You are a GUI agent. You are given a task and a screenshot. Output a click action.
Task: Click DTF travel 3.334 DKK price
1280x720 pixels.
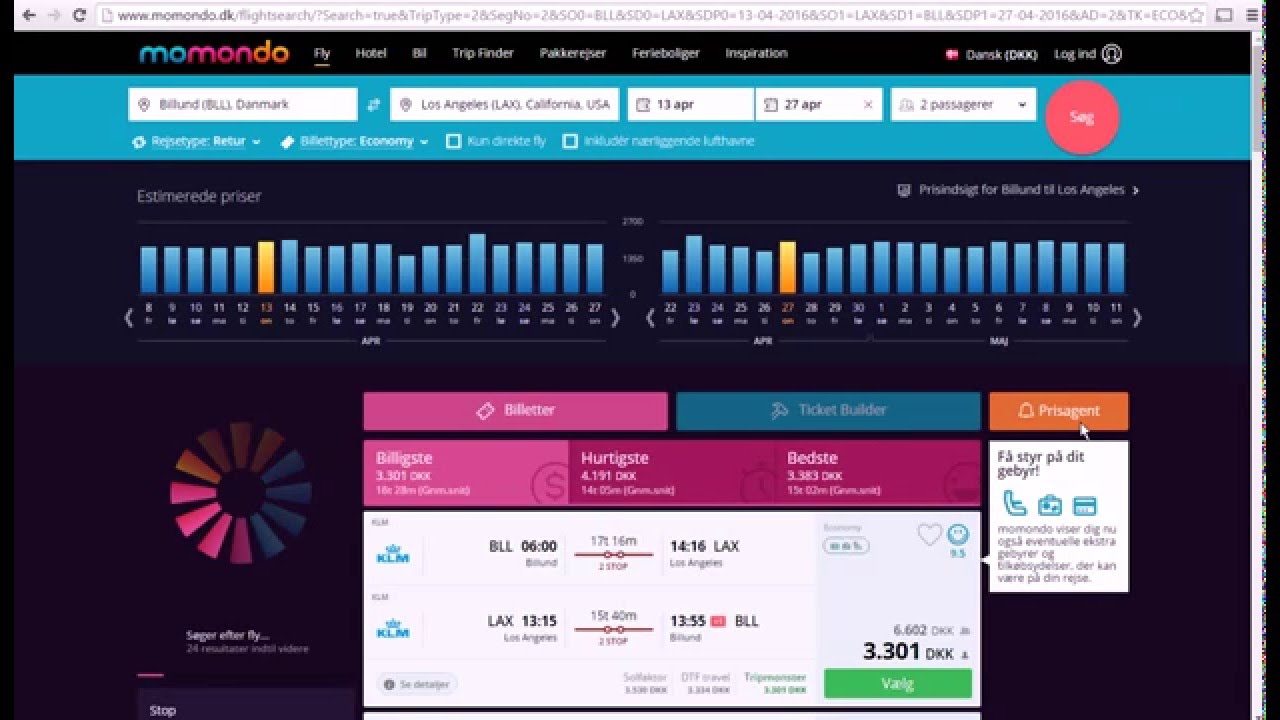[705, 684]
